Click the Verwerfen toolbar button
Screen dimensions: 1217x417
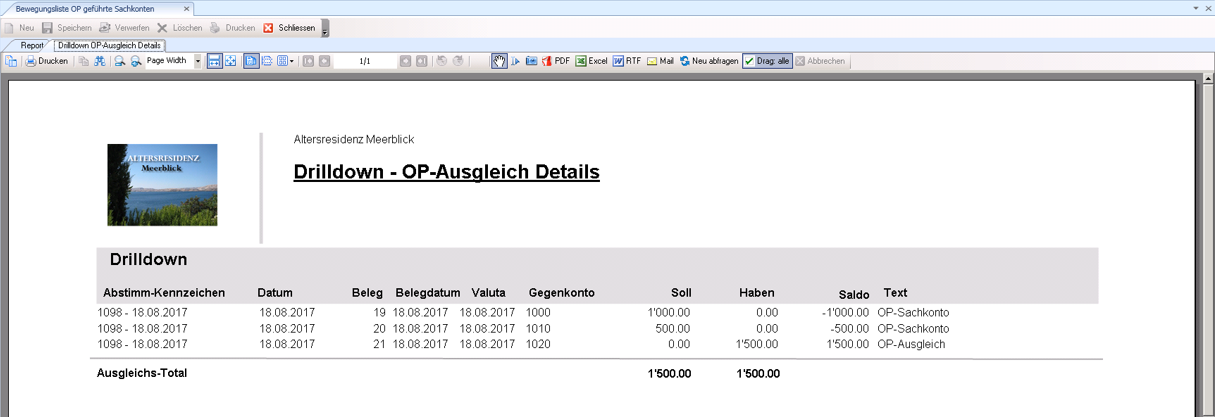[x=124, y=28]
